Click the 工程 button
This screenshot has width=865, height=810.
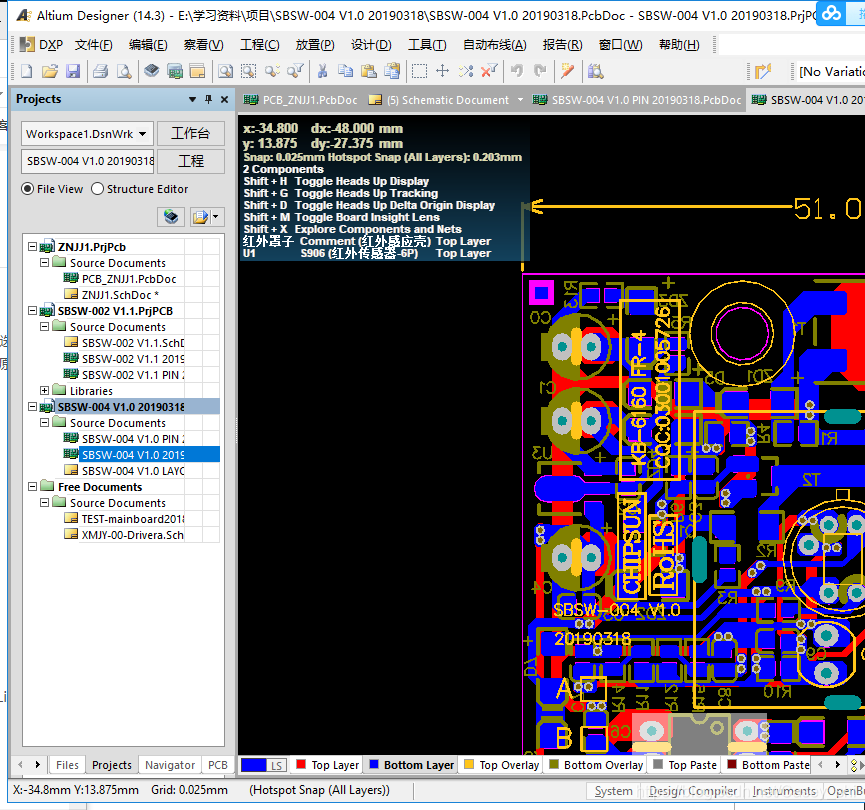(x=191, y=161)
